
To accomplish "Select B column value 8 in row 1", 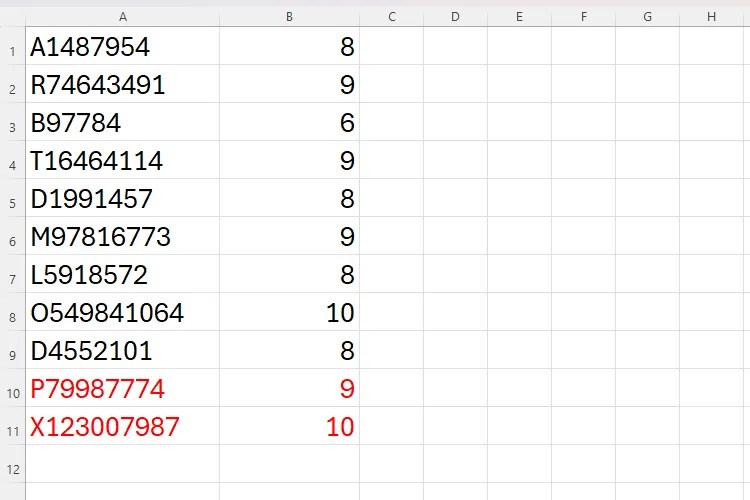I will (x=289, y=46).
